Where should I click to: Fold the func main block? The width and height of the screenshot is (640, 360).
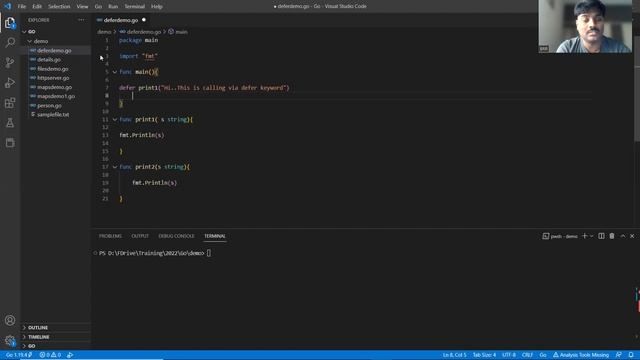pos(115,72)
